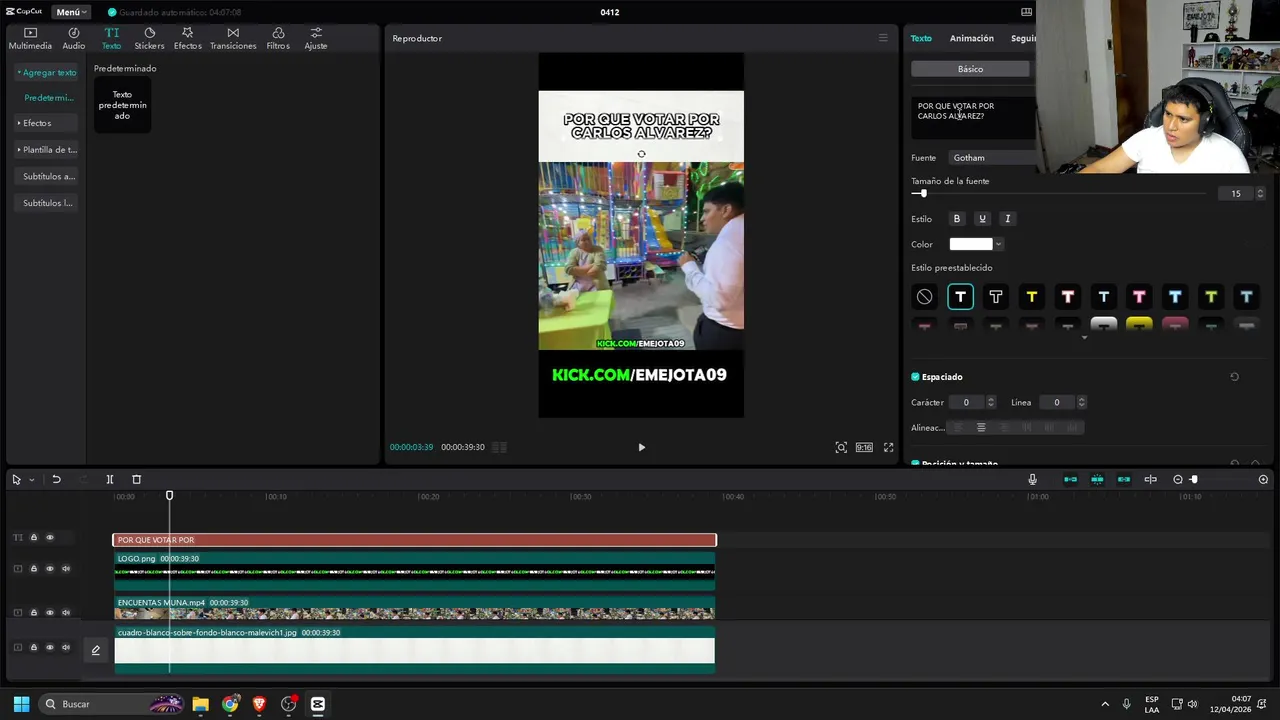Image resolution: width=1280 pixels, height=720 pixels.
Task: Adjust the font size stepper
Action: click(1260, 194)
